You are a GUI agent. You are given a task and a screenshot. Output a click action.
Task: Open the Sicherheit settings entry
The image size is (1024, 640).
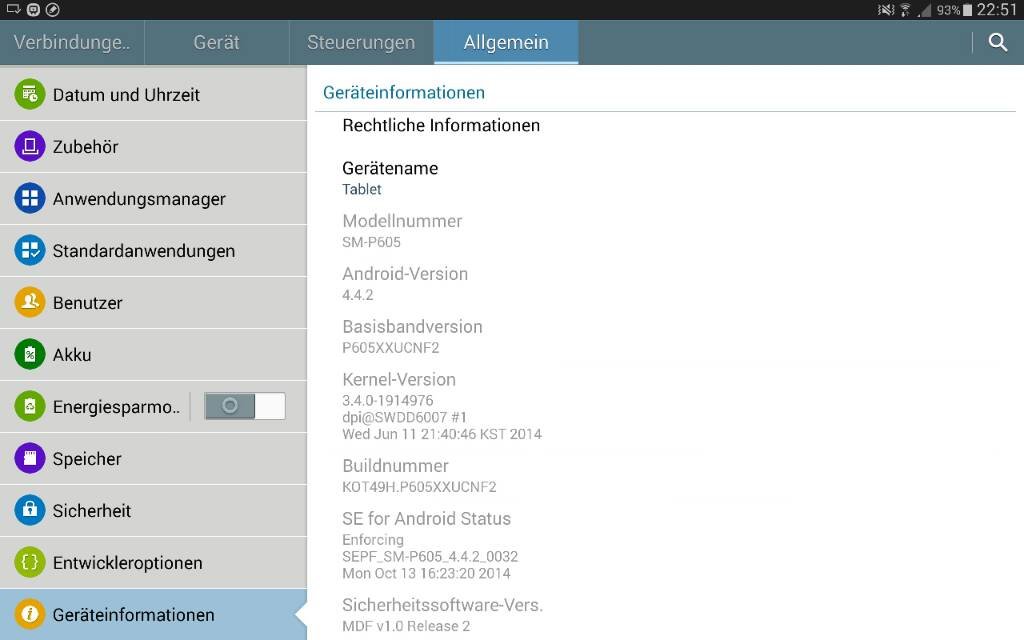pos(153,510)
